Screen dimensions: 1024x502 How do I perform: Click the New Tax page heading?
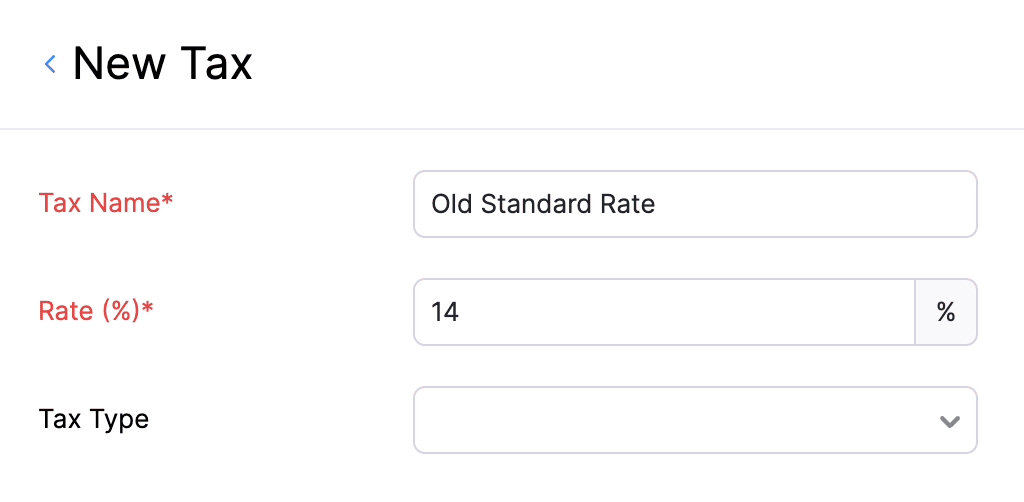point(163,65)
